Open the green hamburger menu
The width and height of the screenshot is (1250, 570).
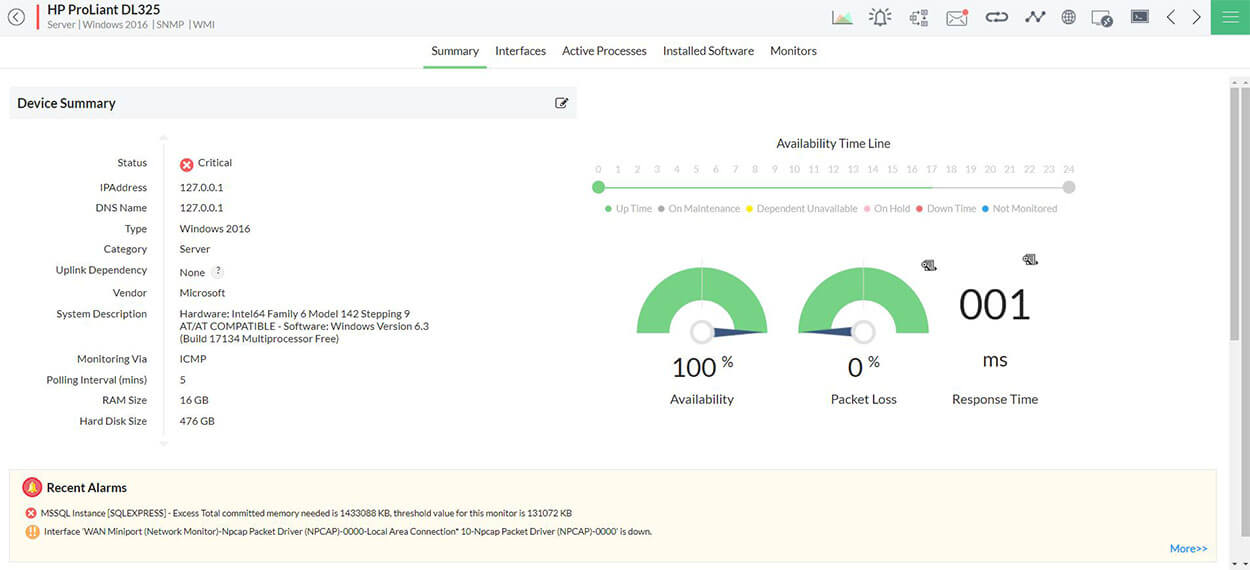pos(1229,17)
